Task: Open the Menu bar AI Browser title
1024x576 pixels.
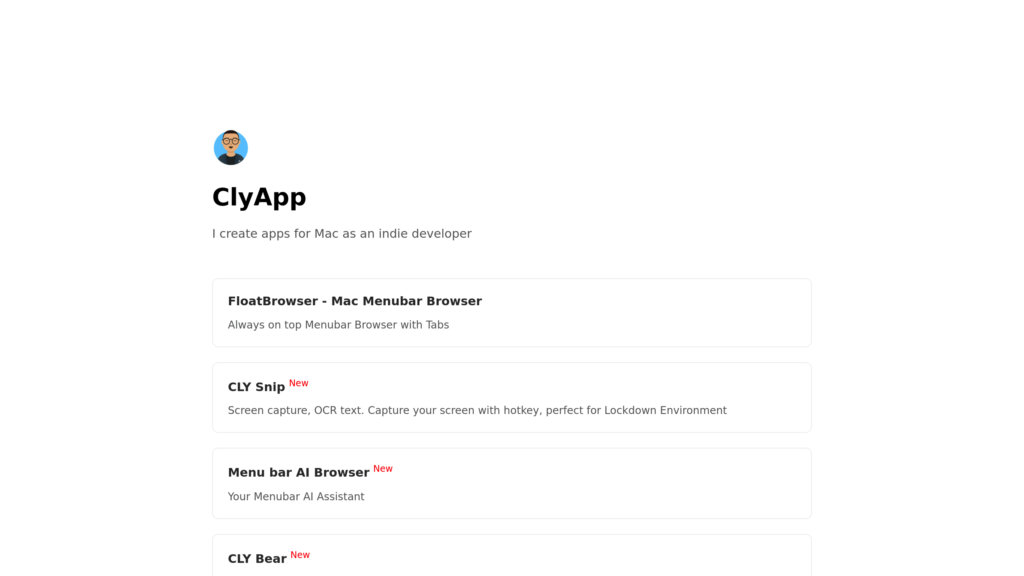Action: (298, 472)
